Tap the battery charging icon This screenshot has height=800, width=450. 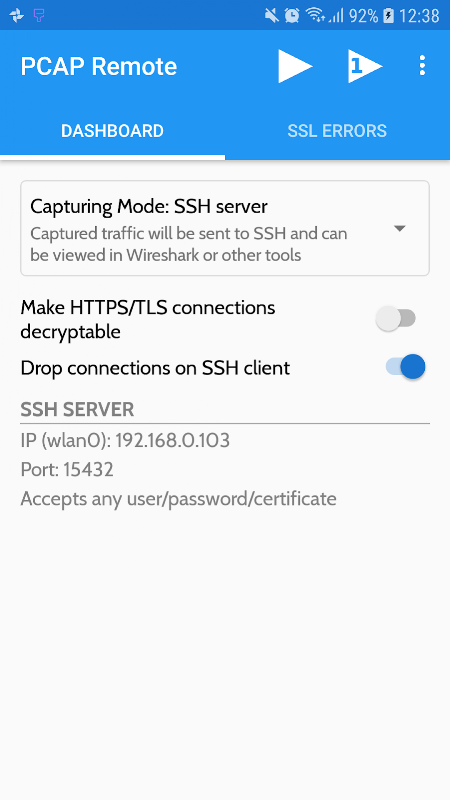388,16
